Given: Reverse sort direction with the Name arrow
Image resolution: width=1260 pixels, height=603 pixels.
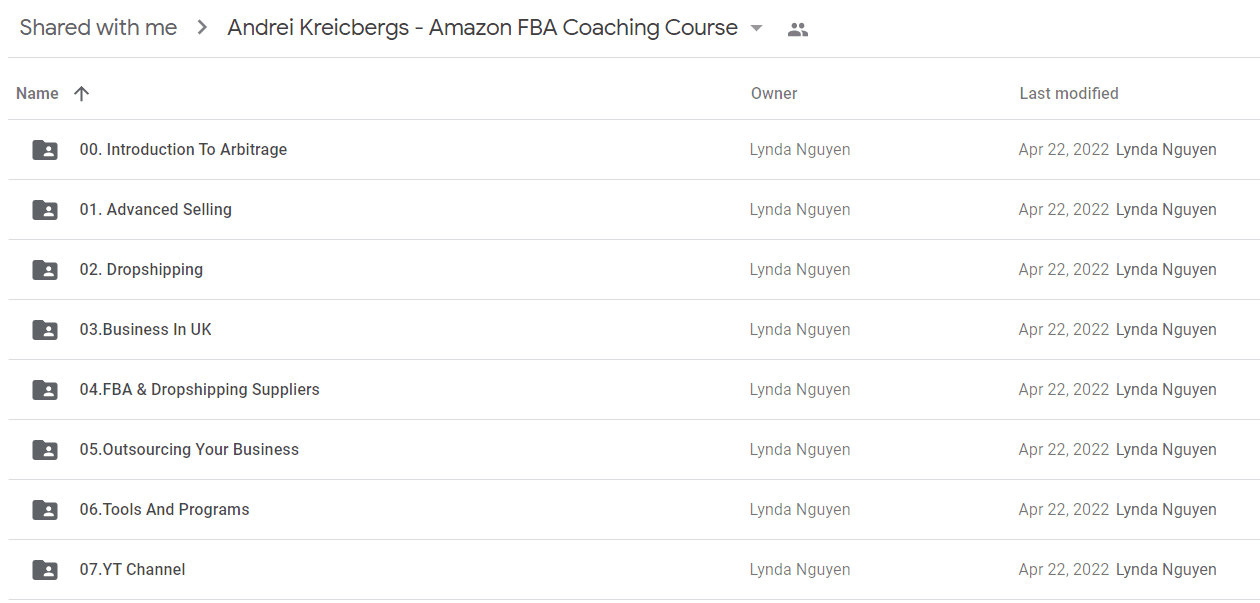Looking at the screenshot, I should (x=82, y=93).
